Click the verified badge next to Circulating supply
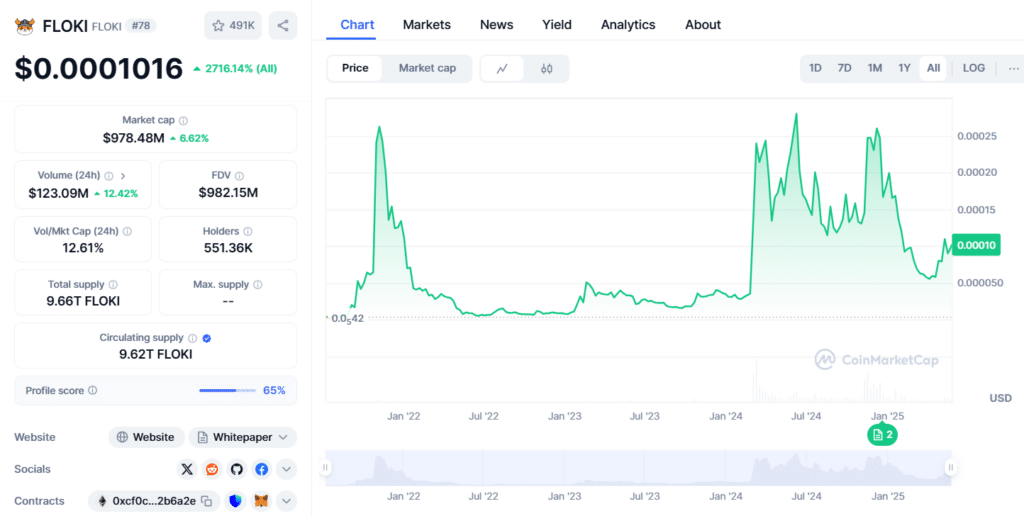Screen dimensions: 1024x516 coord(207,338)
